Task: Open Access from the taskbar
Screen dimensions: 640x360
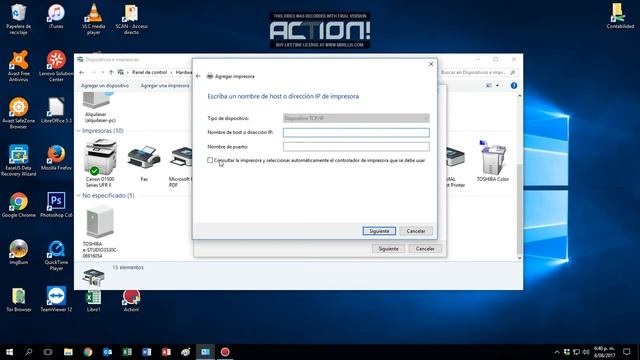Action: (166, 352)
